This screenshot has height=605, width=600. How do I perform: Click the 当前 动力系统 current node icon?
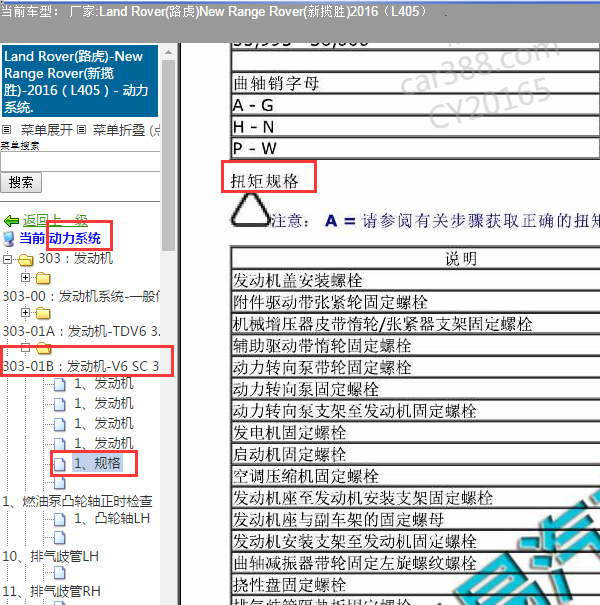pos(8,239)
